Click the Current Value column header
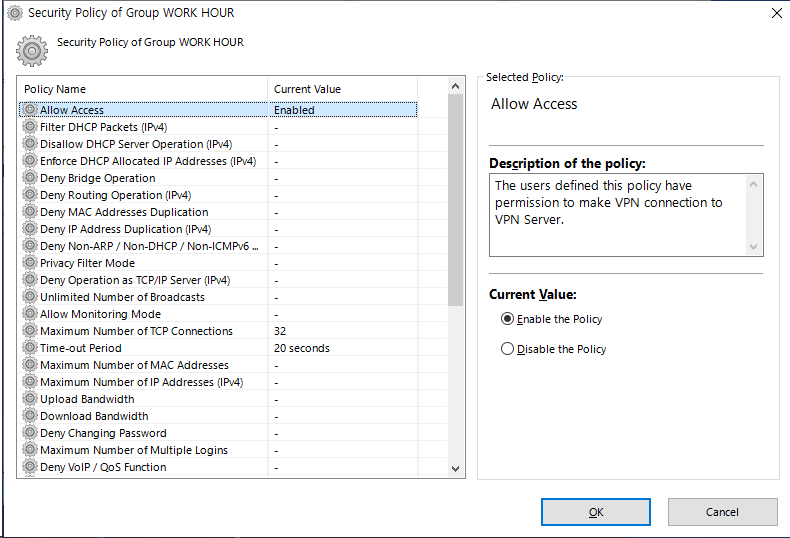The image size is (790, 538). click(343, 89)
